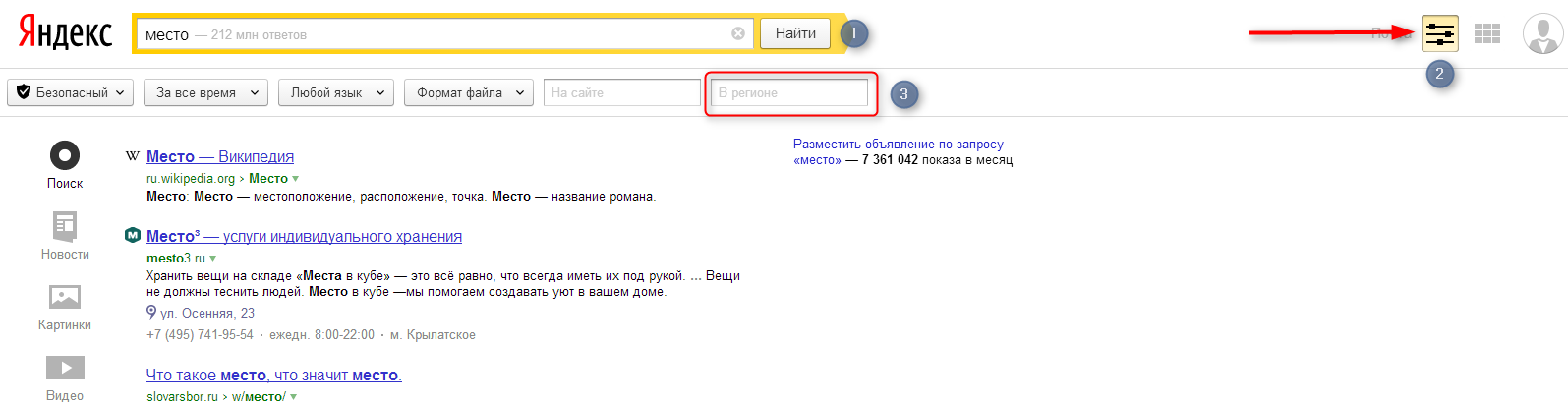Click the На сайте input field
Image resolution: width=1568 pixels, height=407 pixels.
point(621,92)
